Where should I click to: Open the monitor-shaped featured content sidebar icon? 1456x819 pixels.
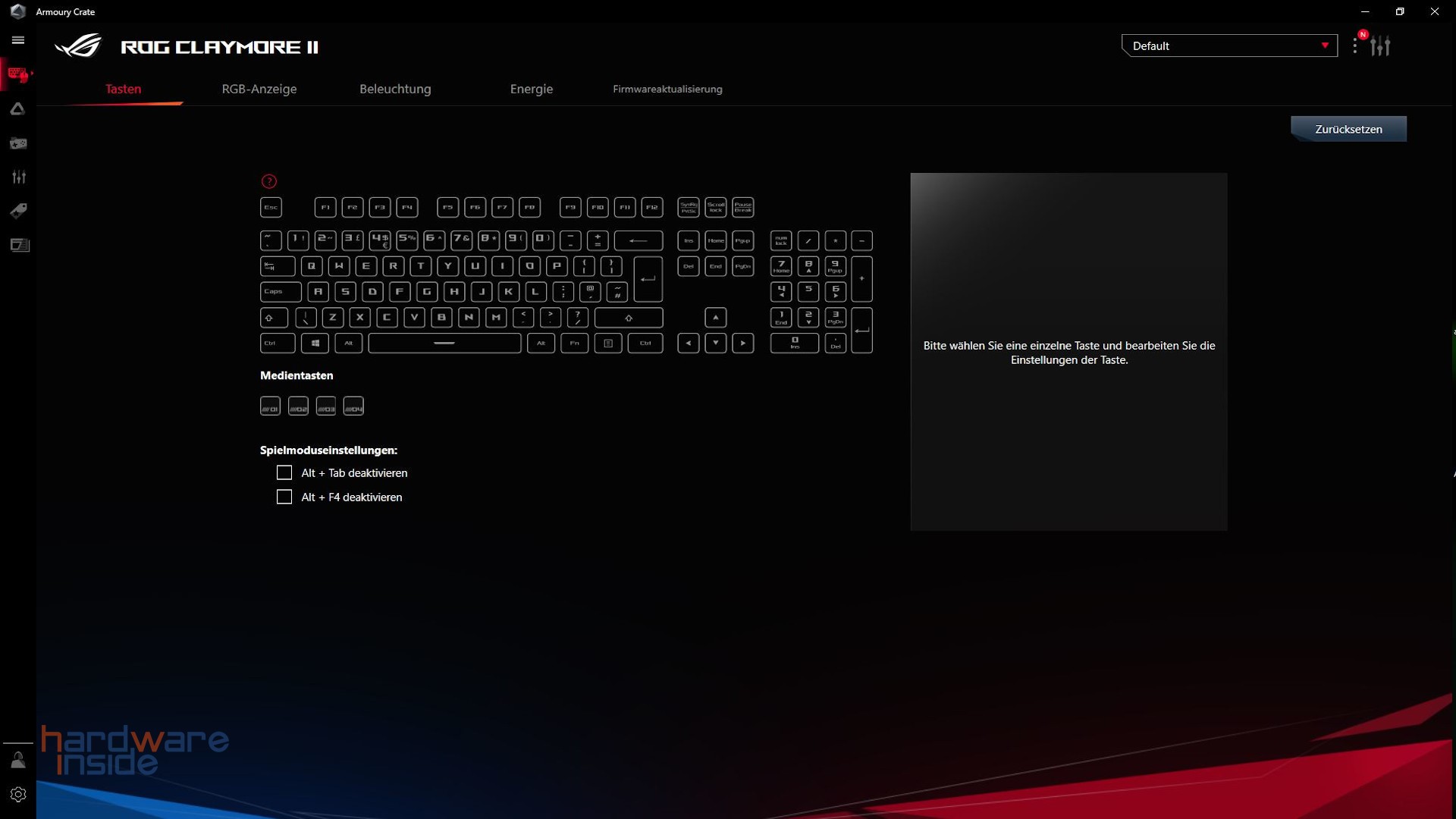tap(18, 245)
